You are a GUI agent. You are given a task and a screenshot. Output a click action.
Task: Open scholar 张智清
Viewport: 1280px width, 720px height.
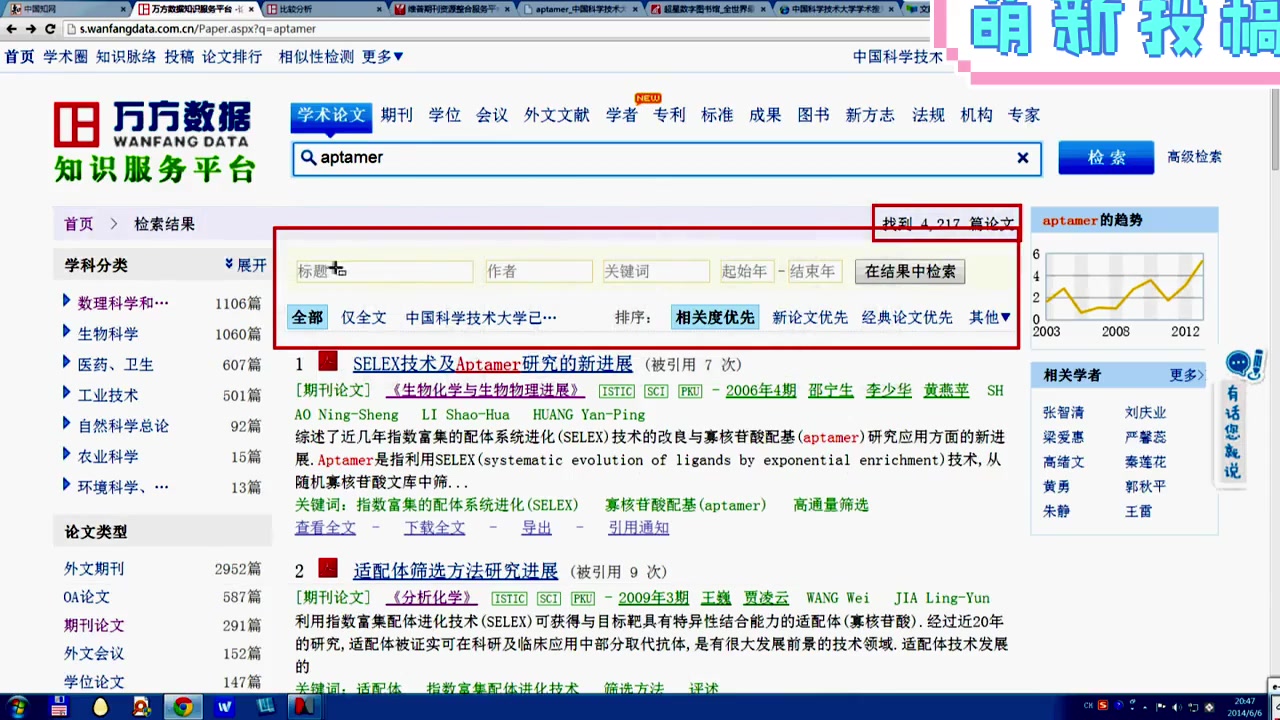click(1063, 412)
